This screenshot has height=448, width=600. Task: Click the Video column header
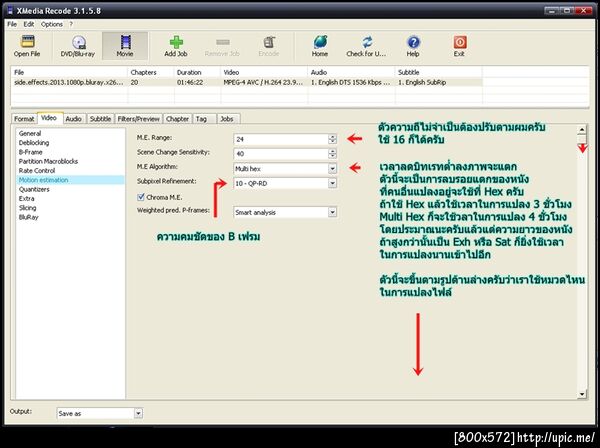coord(264,72)
